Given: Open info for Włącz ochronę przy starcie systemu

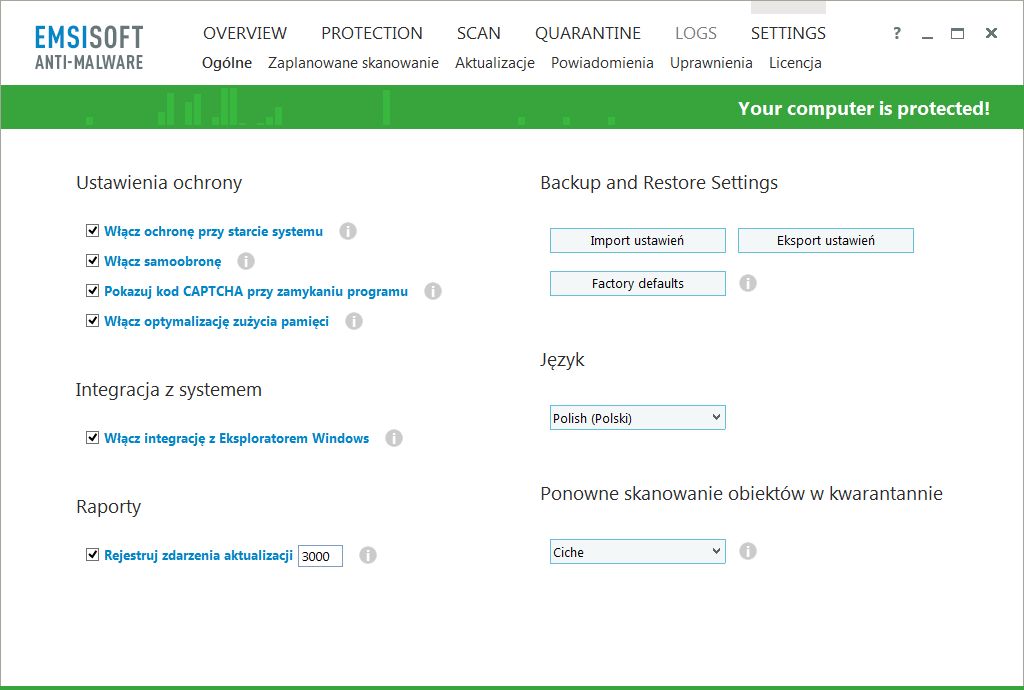Looking at the screenshot, I should [348, 231].
